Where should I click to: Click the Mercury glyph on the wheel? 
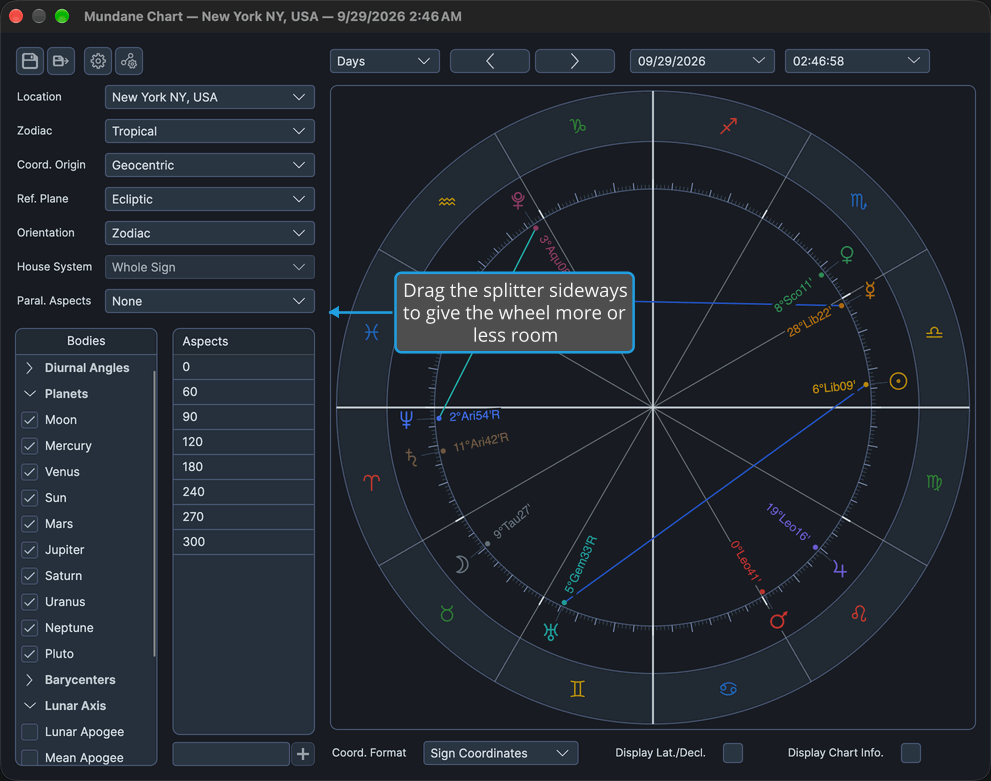[870, 290]
